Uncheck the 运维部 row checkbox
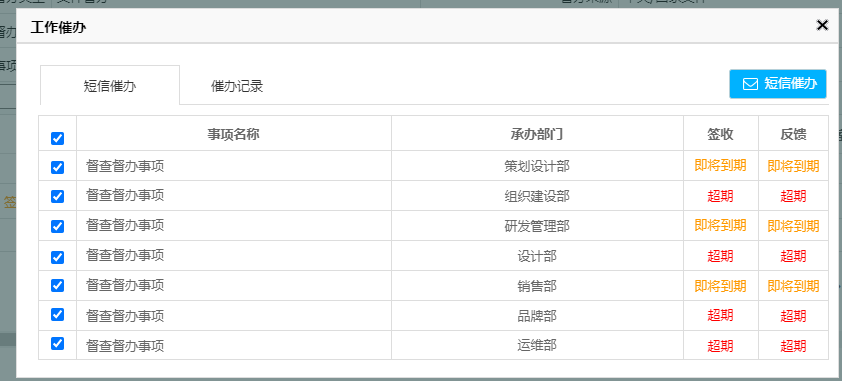The height and width of the screenshot is (381, 842). (x=57, y=343)
